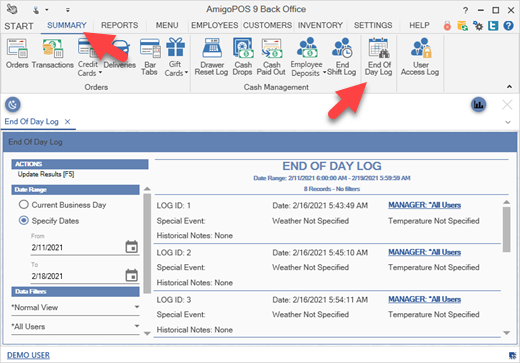Open the Gift Cards summary

175,57
